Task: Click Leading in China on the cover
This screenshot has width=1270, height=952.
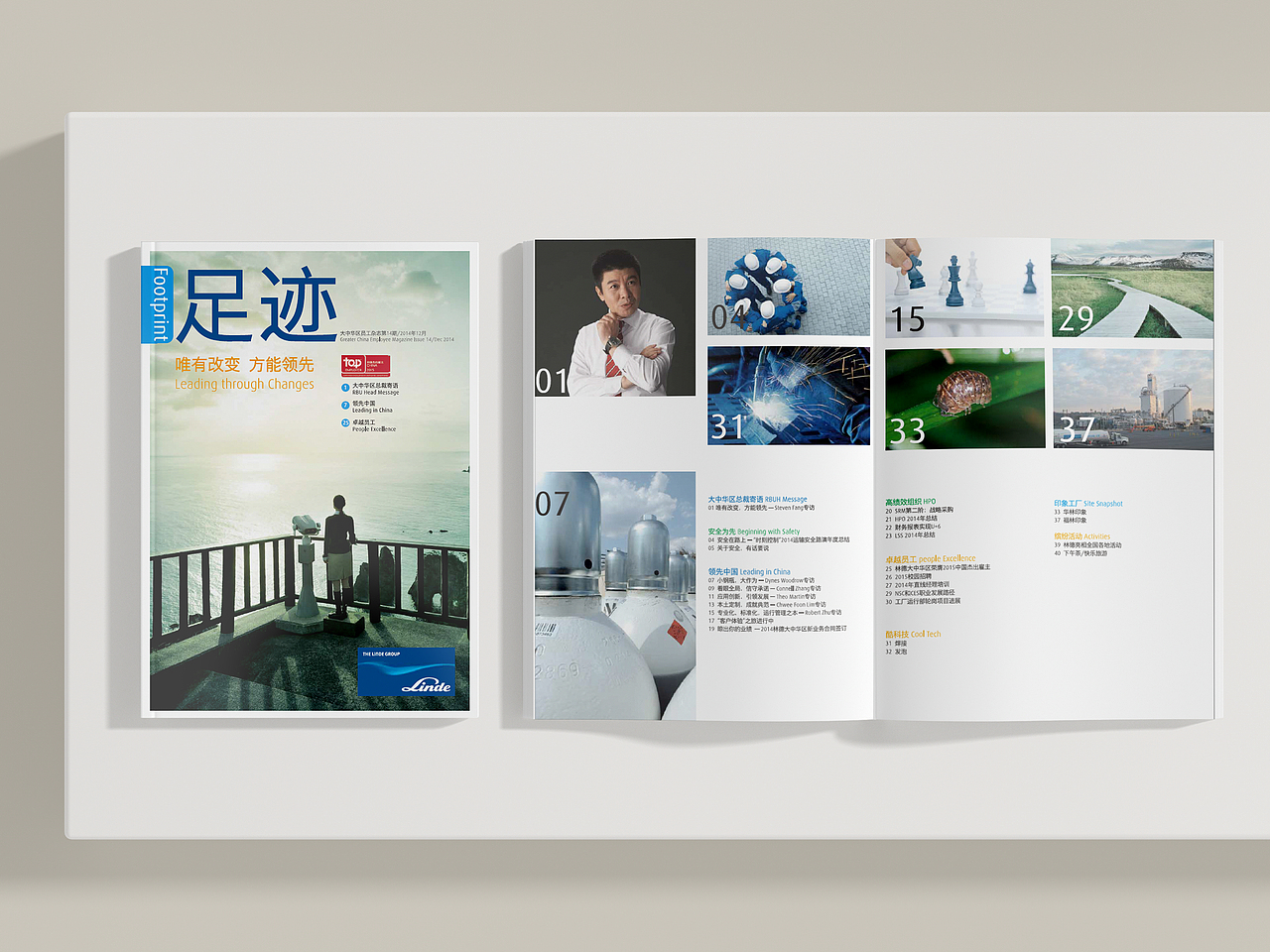Action: (x=372, y=411)
